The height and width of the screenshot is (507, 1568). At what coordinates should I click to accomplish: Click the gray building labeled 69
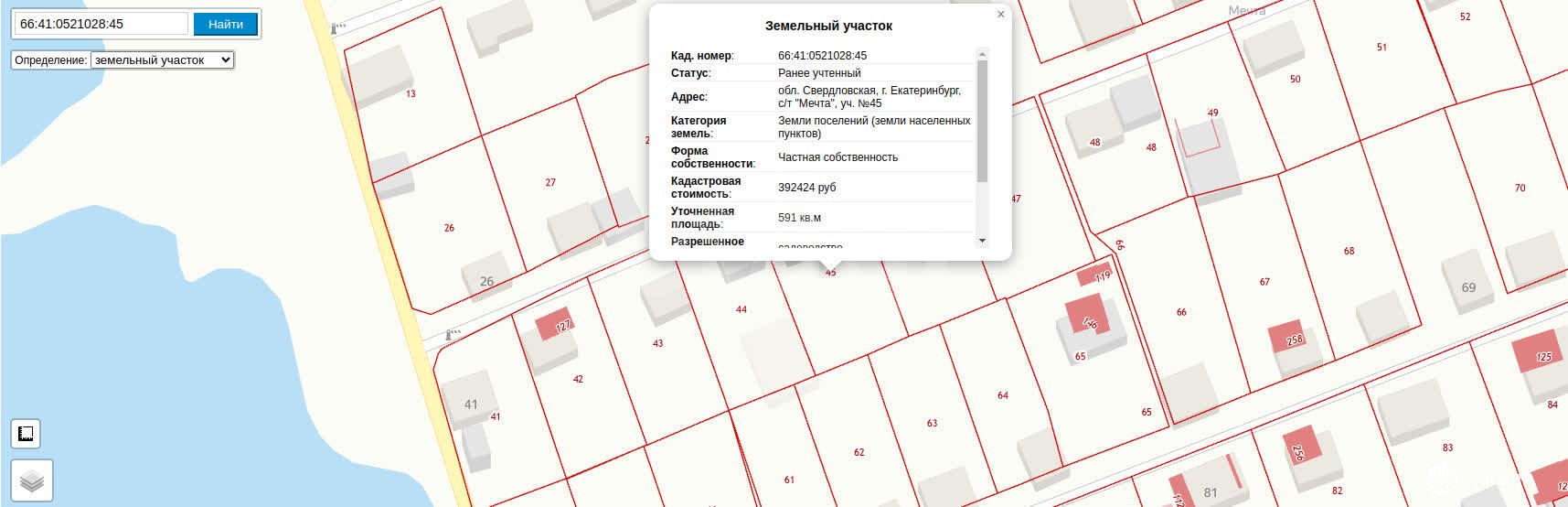[x=1467, y=275]
